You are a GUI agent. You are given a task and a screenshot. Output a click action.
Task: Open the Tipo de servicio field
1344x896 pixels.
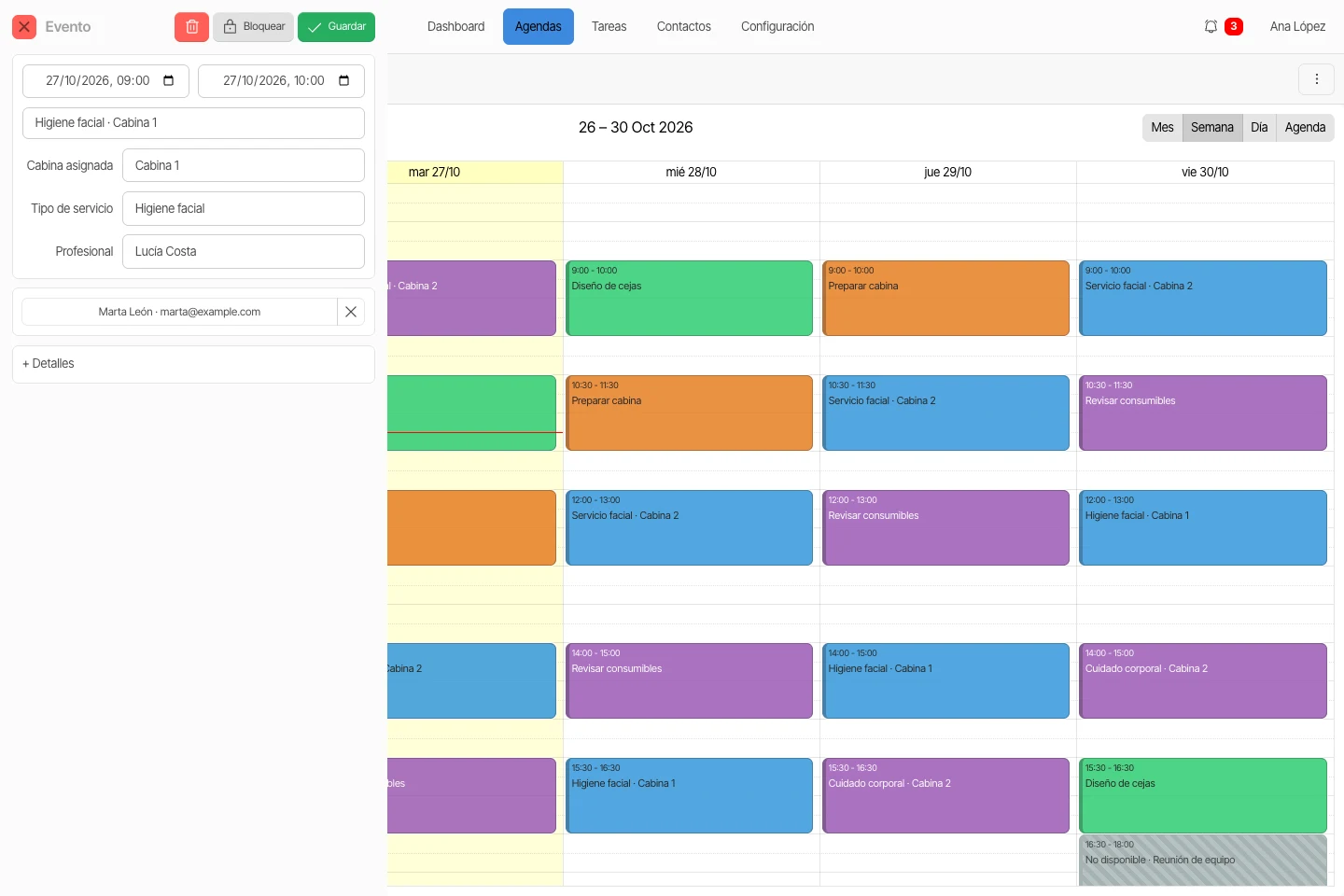[244, 208]
